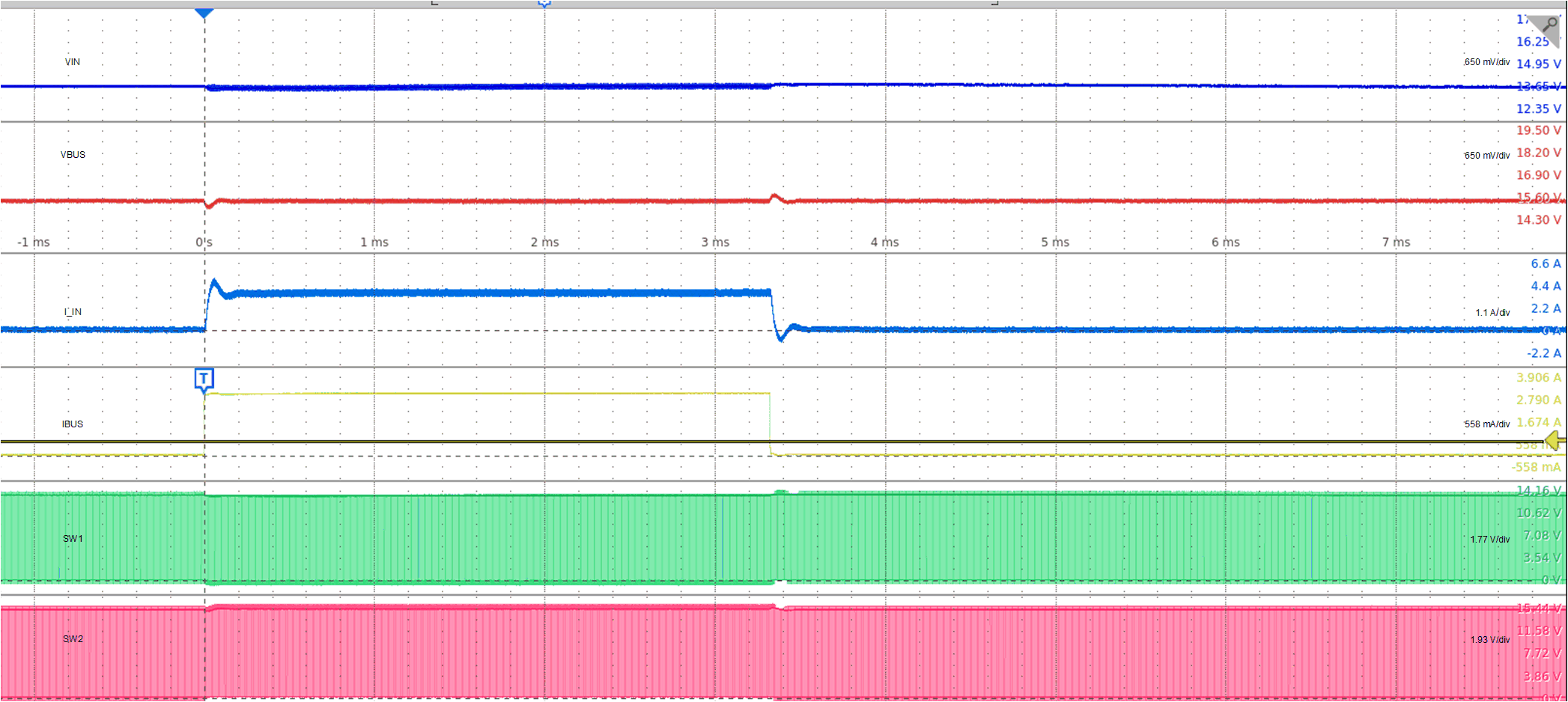Click the reference point marker on top bar
Screen dimensions: 1568x702
coord(544,4)
